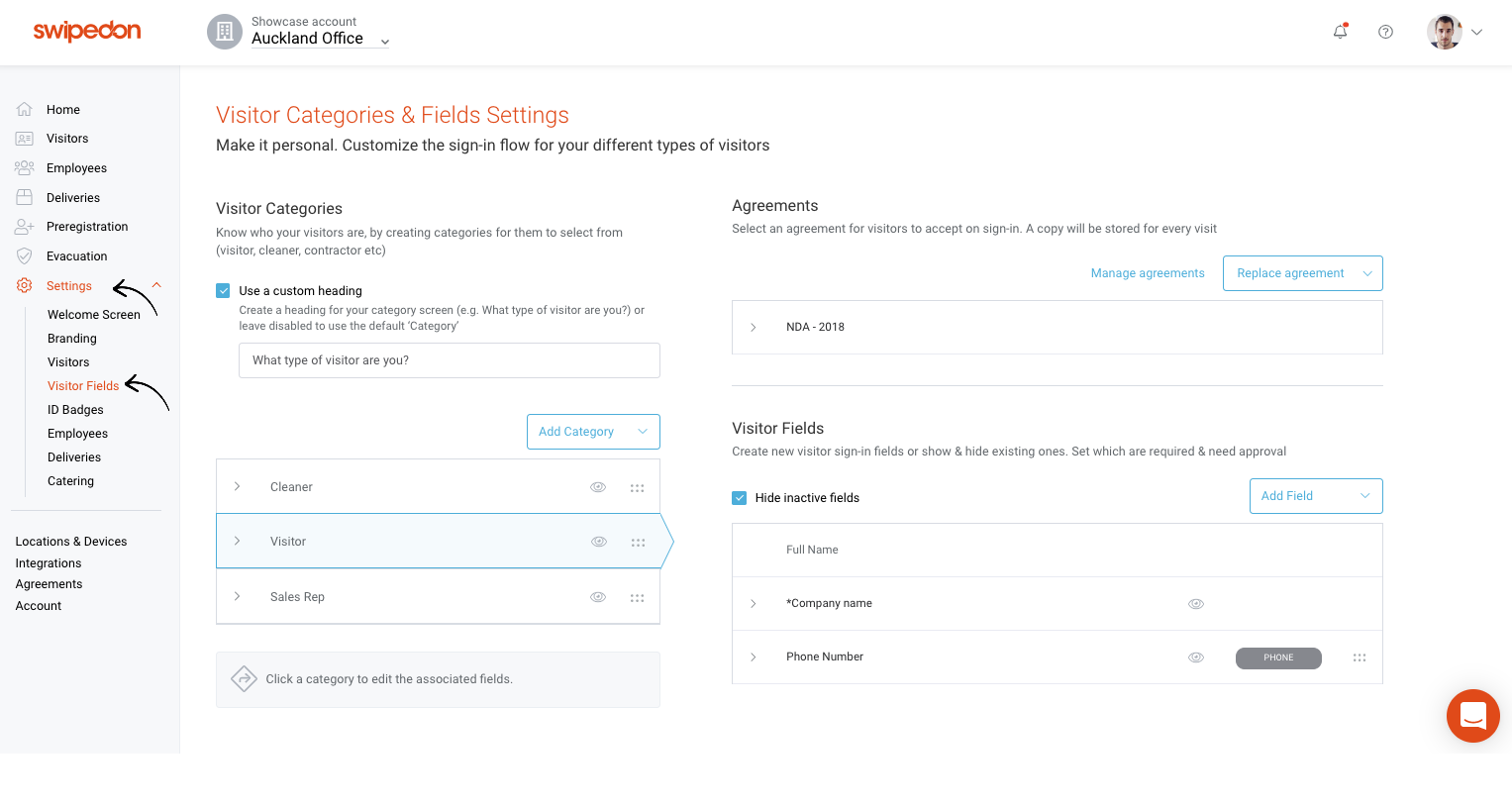Expand the Sales Rep category row
This screenshot has height=809, width=1512.
[x=238, y=596]
